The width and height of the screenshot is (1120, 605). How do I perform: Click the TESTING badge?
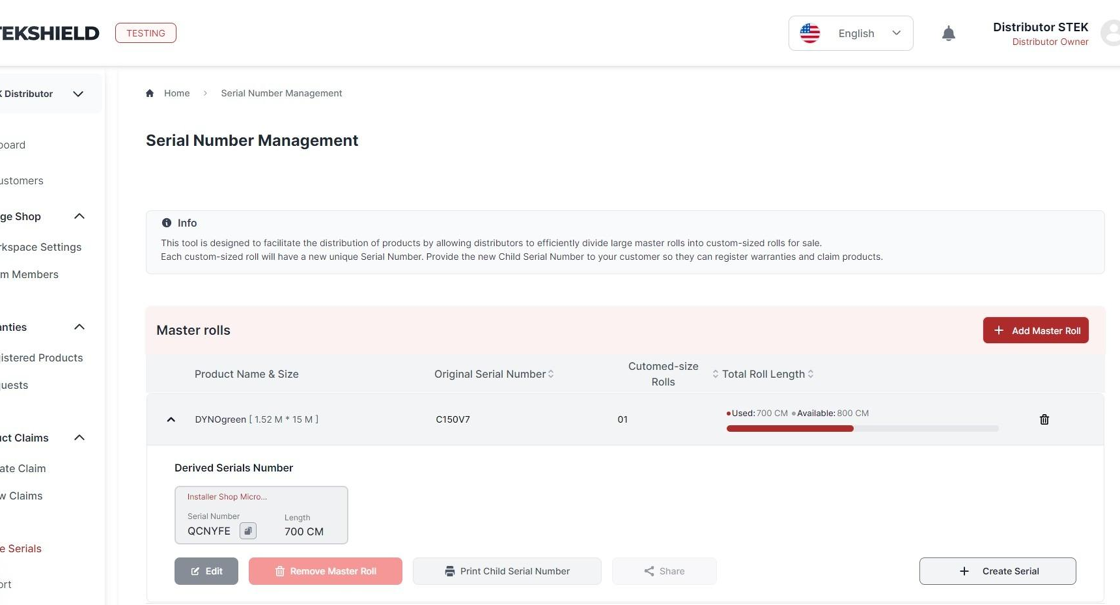[146, 33]
